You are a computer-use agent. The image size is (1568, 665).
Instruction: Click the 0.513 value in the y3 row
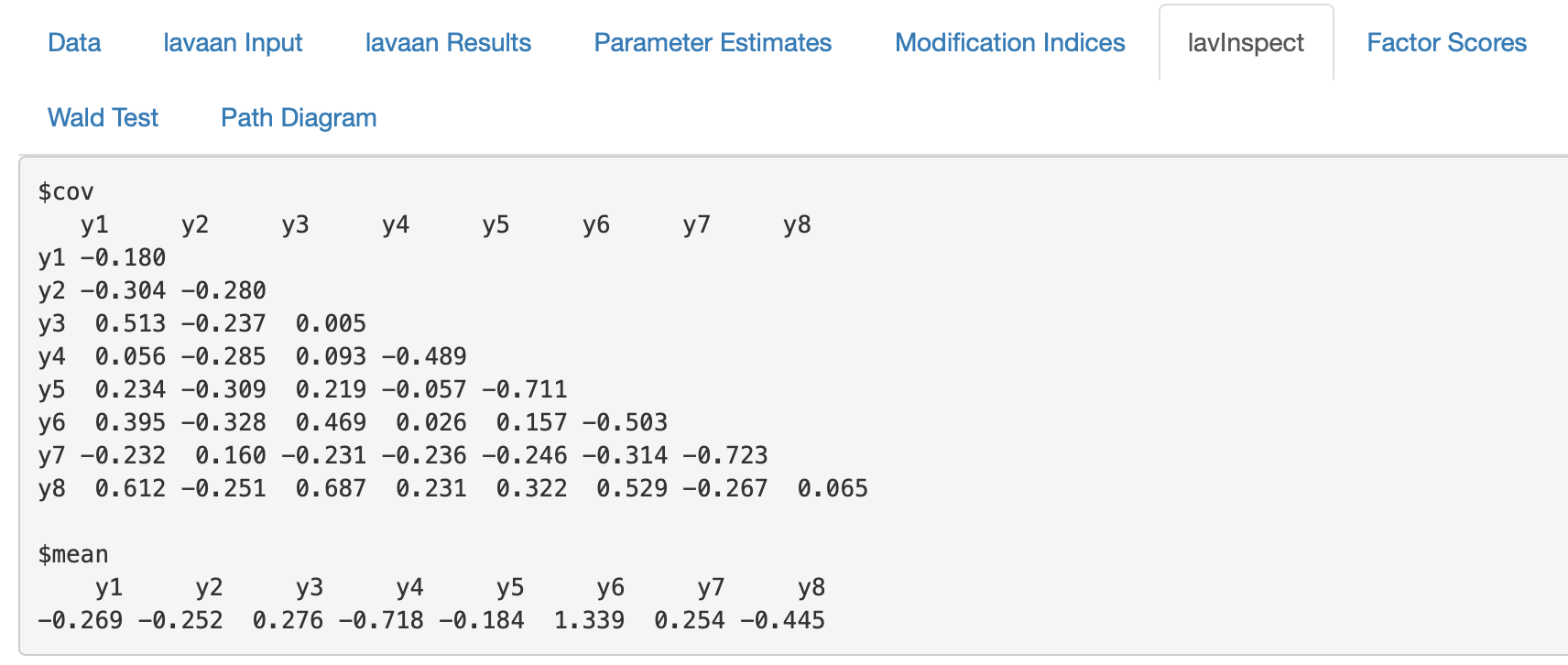tap(130, 324)
